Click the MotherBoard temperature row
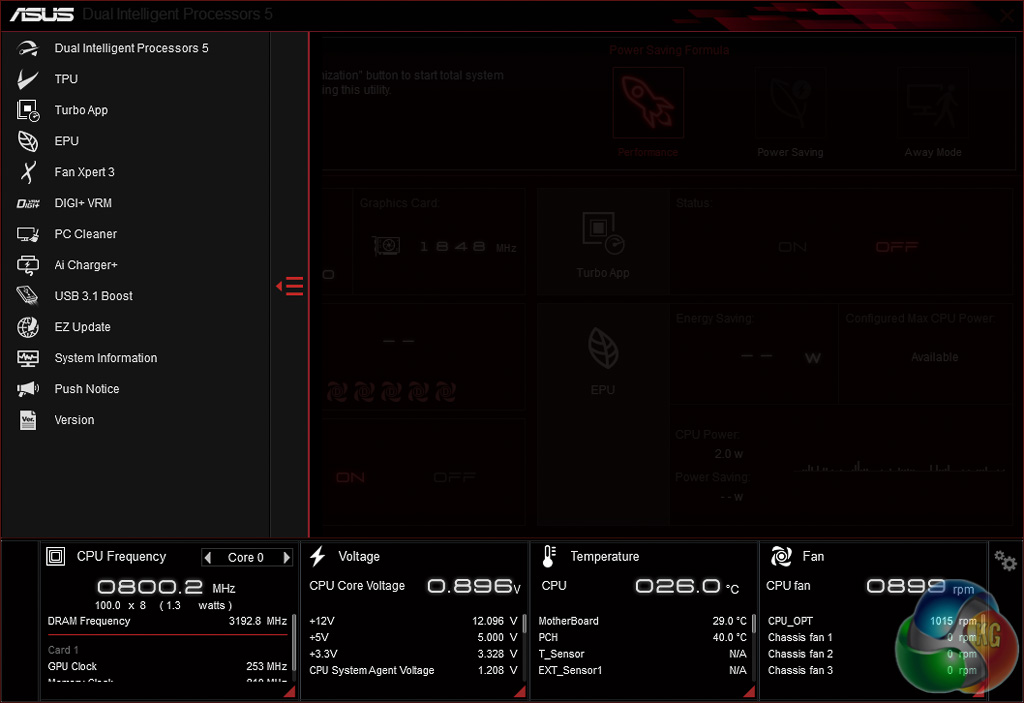 [642, 621]
